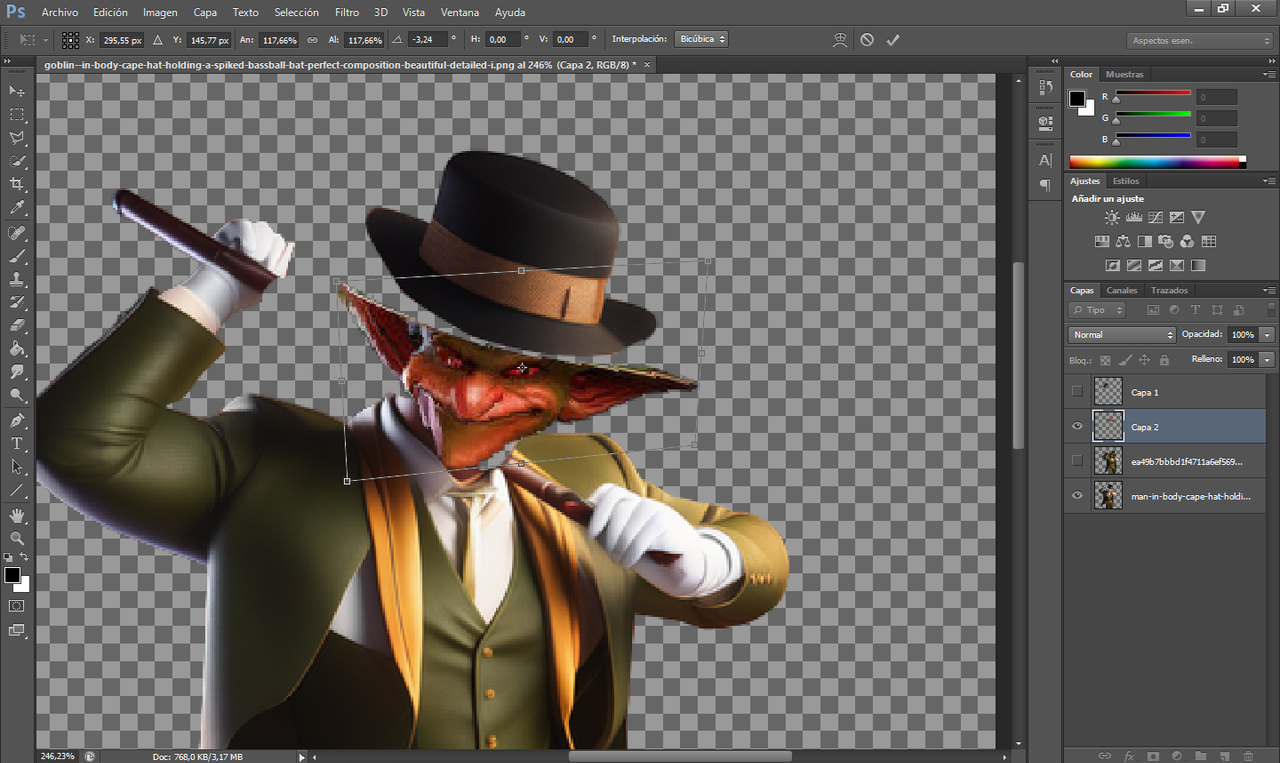Select the Move tool in the toolbox
Image resolution: width=1280 pixels, height=763 pixels.
17,91
